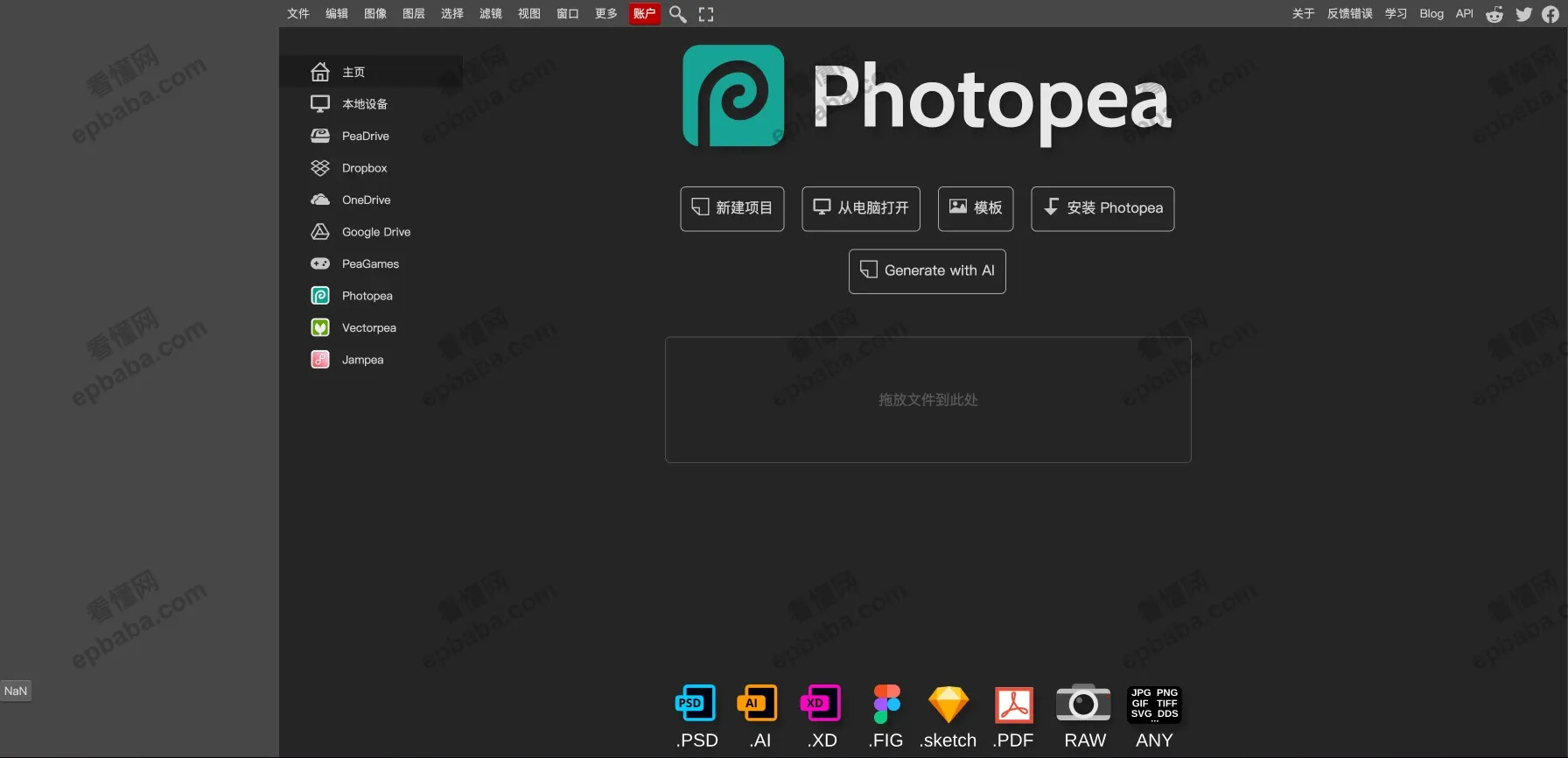Open the API link

[1464, 13]
